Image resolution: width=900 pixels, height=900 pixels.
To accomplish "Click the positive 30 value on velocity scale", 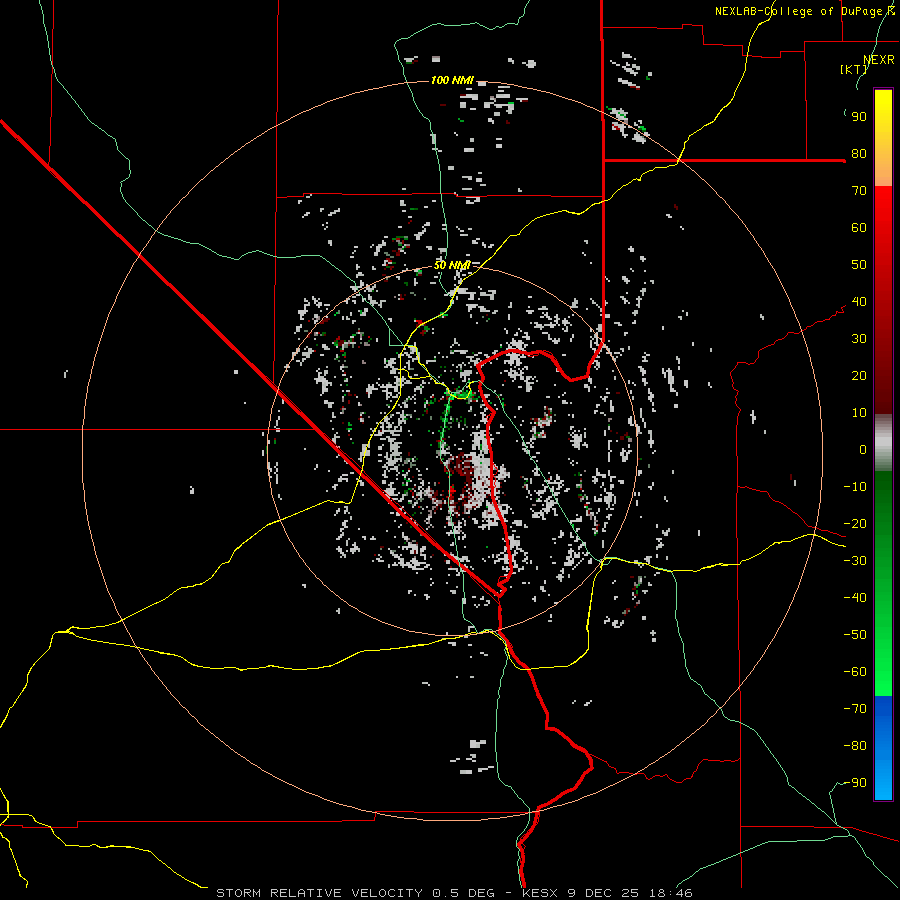I will (x=859, y=339).
